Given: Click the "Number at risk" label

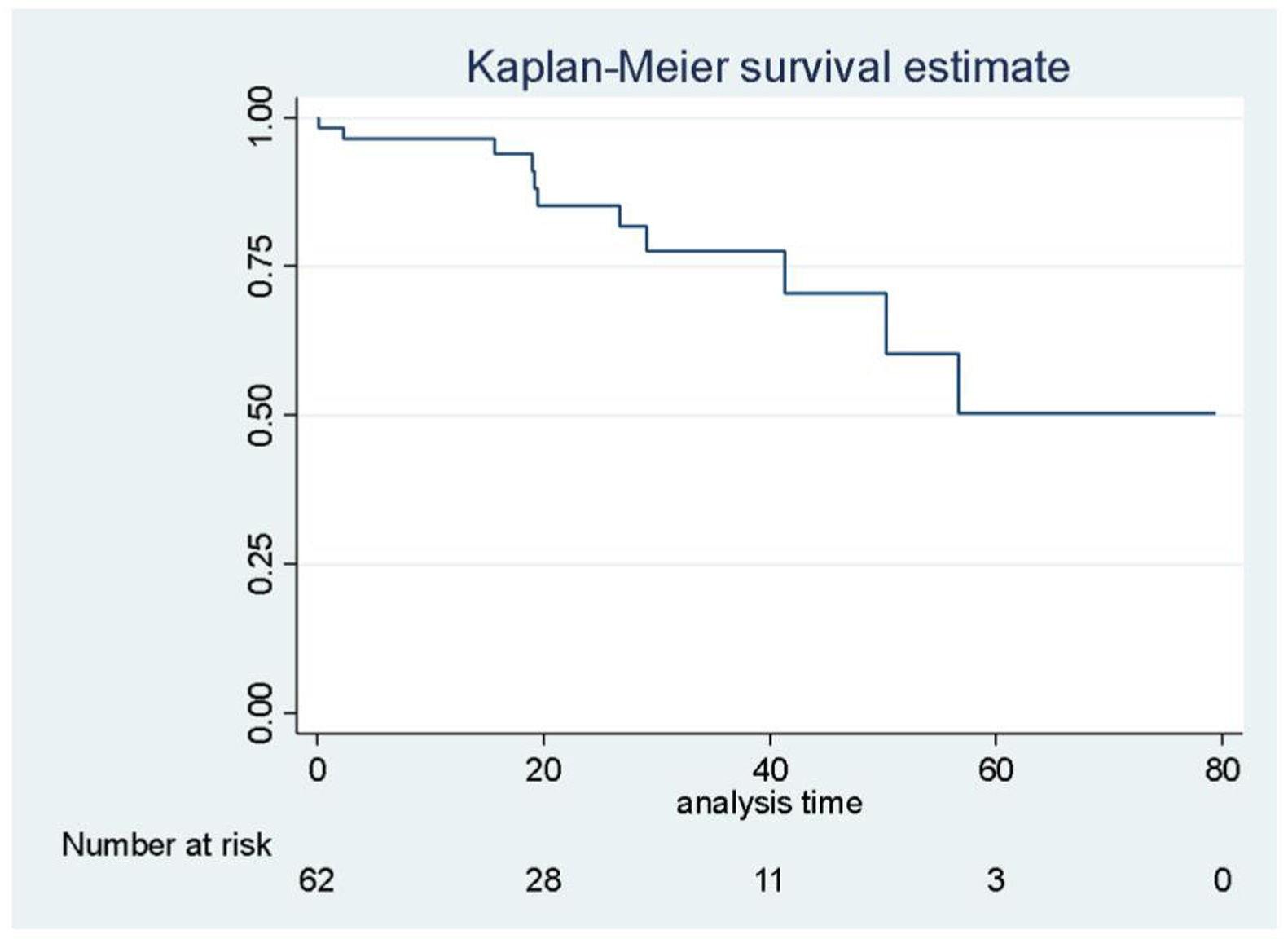Looking at the screenshot, I should 166,845.
